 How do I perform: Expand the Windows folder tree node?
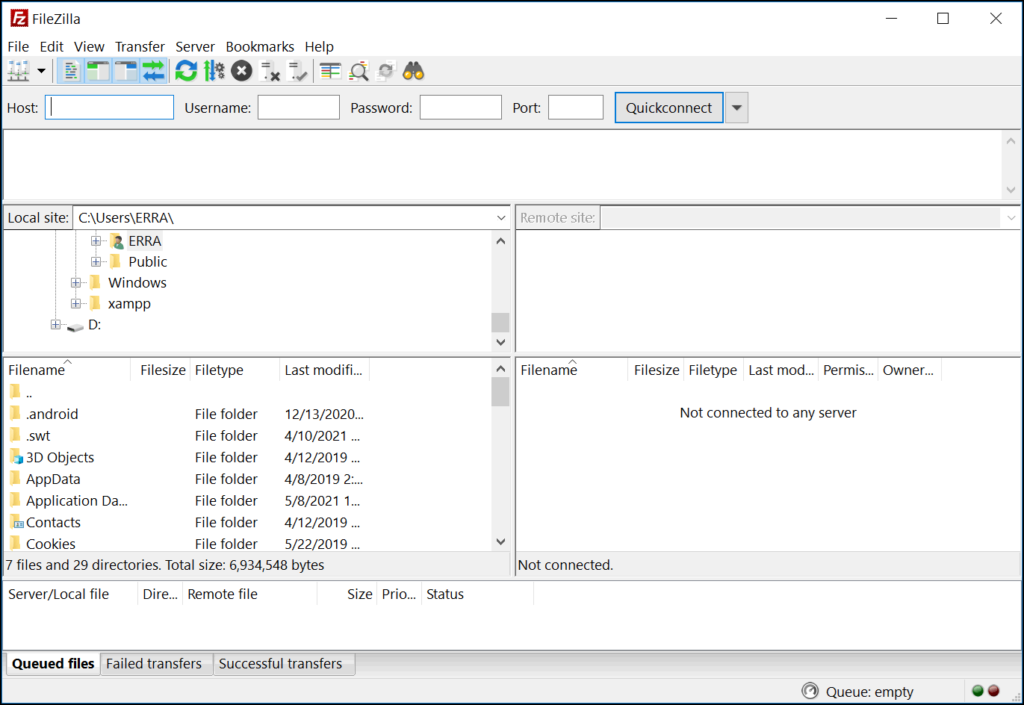[x=76, y=283]
